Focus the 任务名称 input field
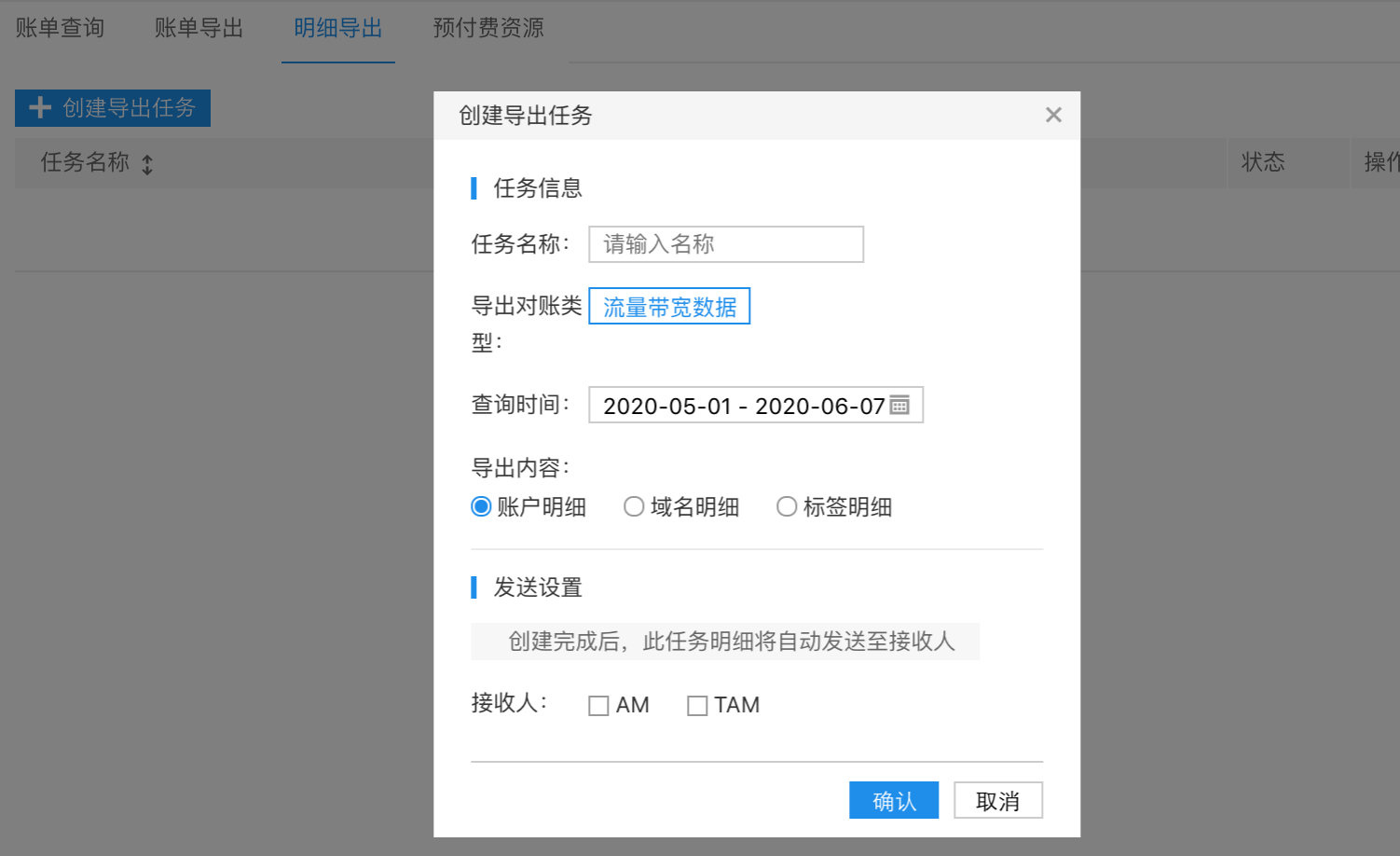 726,244
